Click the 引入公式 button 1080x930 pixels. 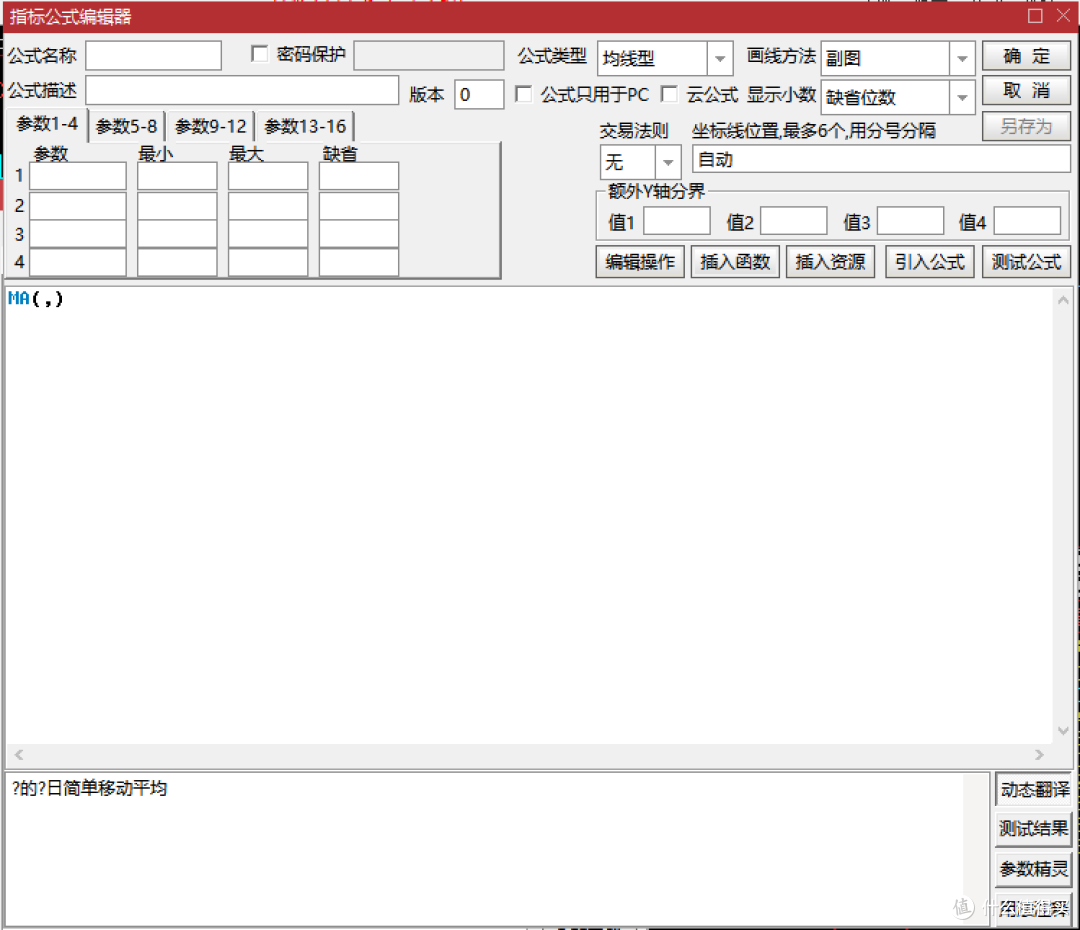929,262
